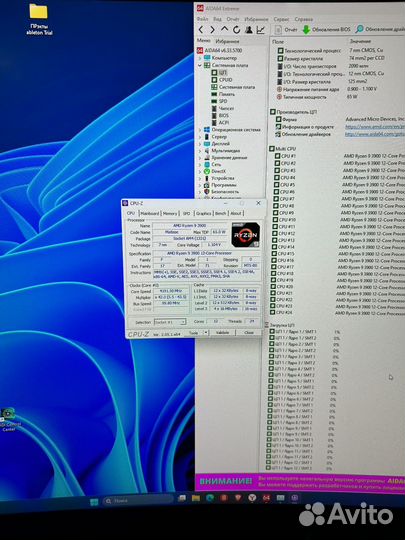Open AMD product information link
This screenshot has width=405, height=540.
pyautogui.click(x=375, y=127)
